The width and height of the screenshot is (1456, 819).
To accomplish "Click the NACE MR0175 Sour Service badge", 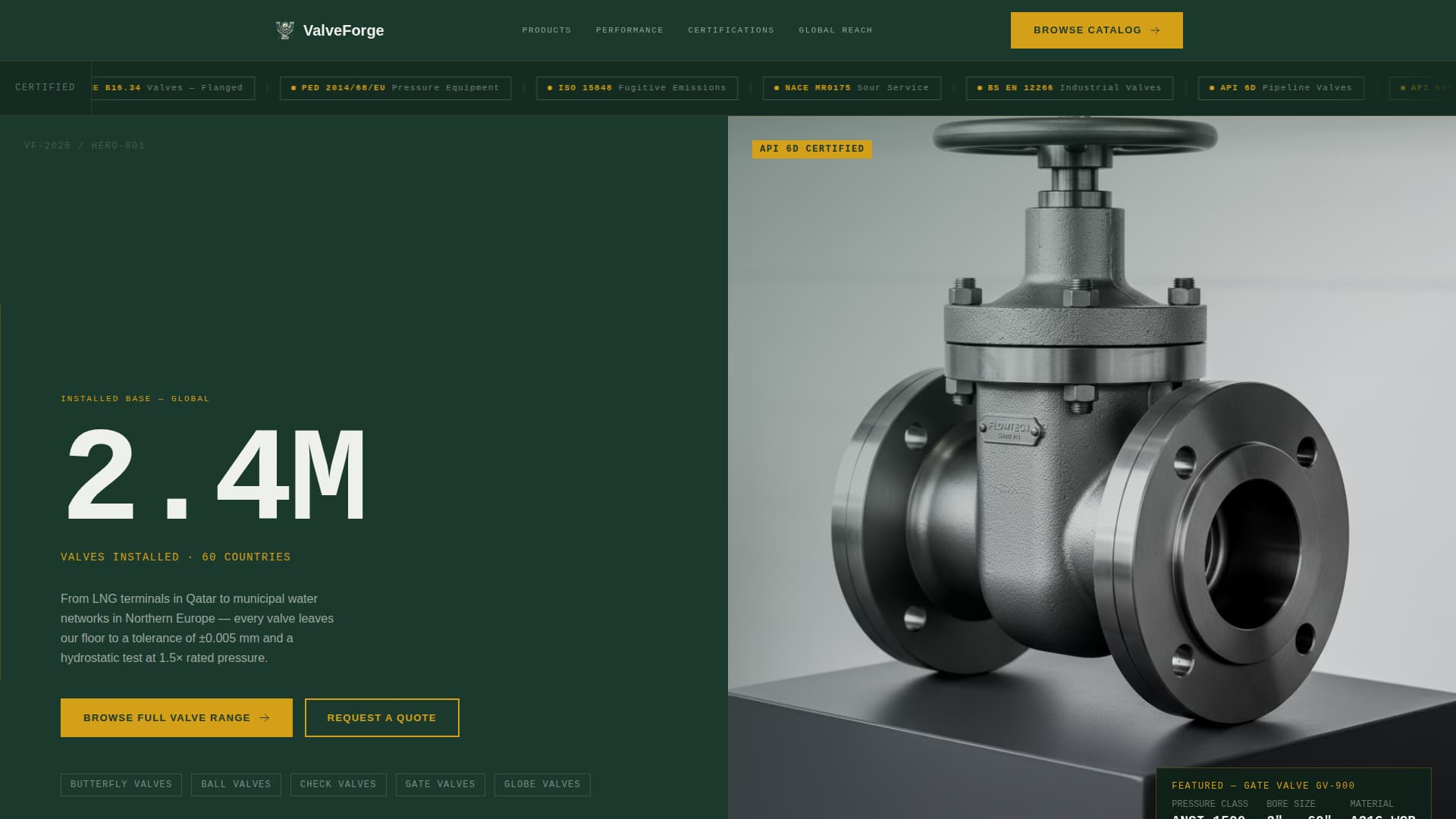I will pos(852,88).
